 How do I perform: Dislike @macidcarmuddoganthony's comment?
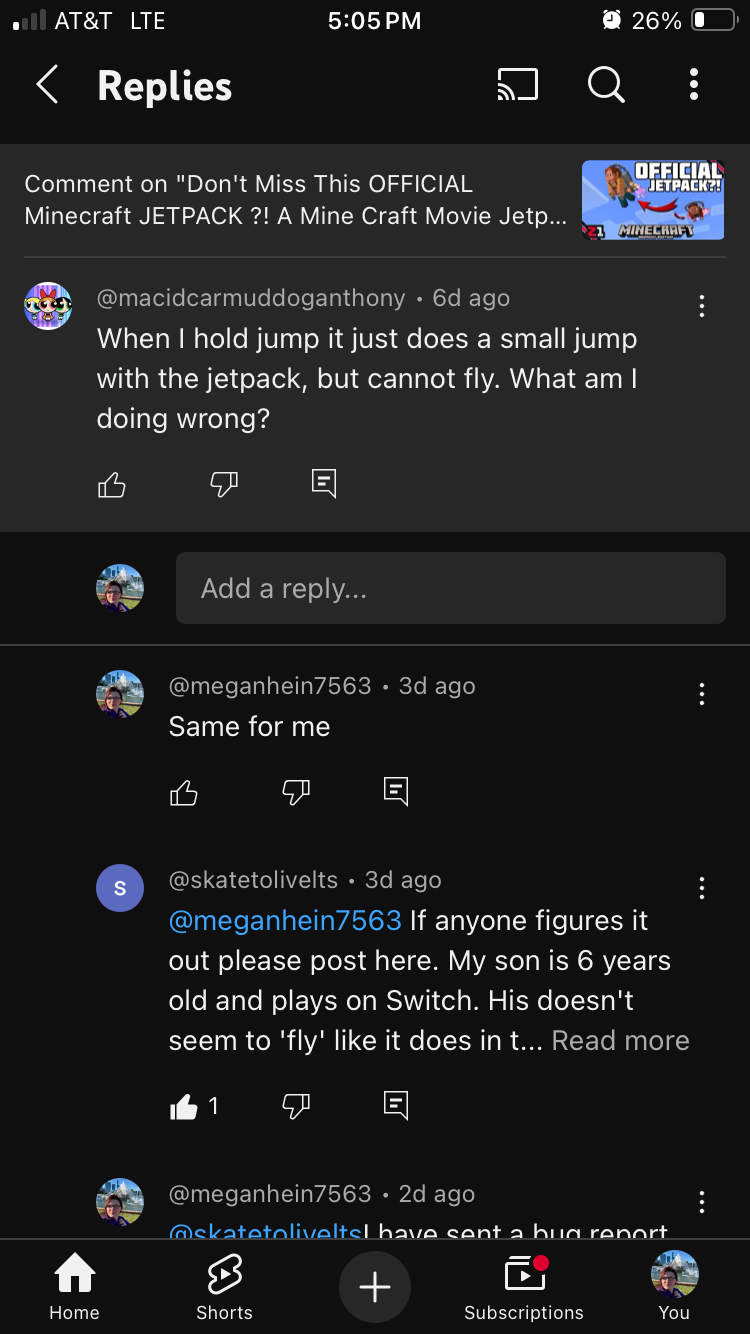click(224, 485)
